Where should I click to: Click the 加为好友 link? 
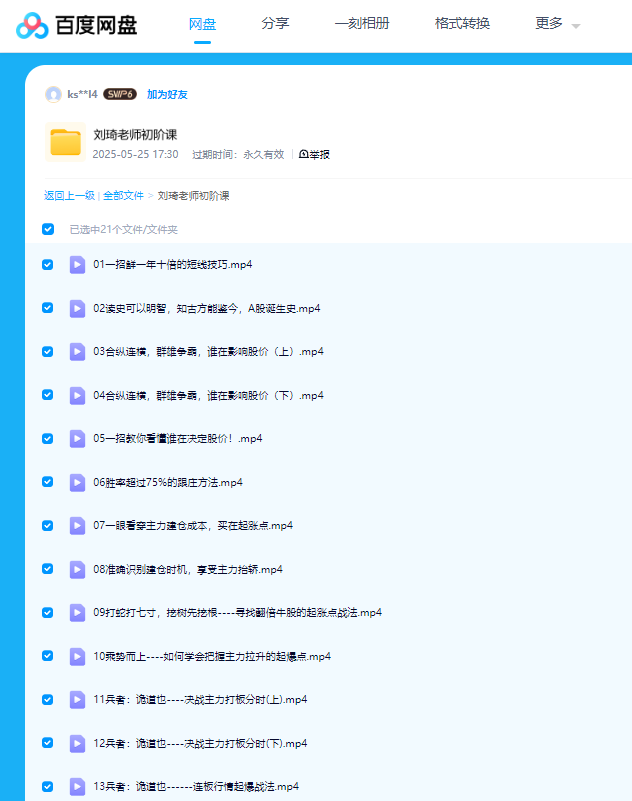coord(167,95)
